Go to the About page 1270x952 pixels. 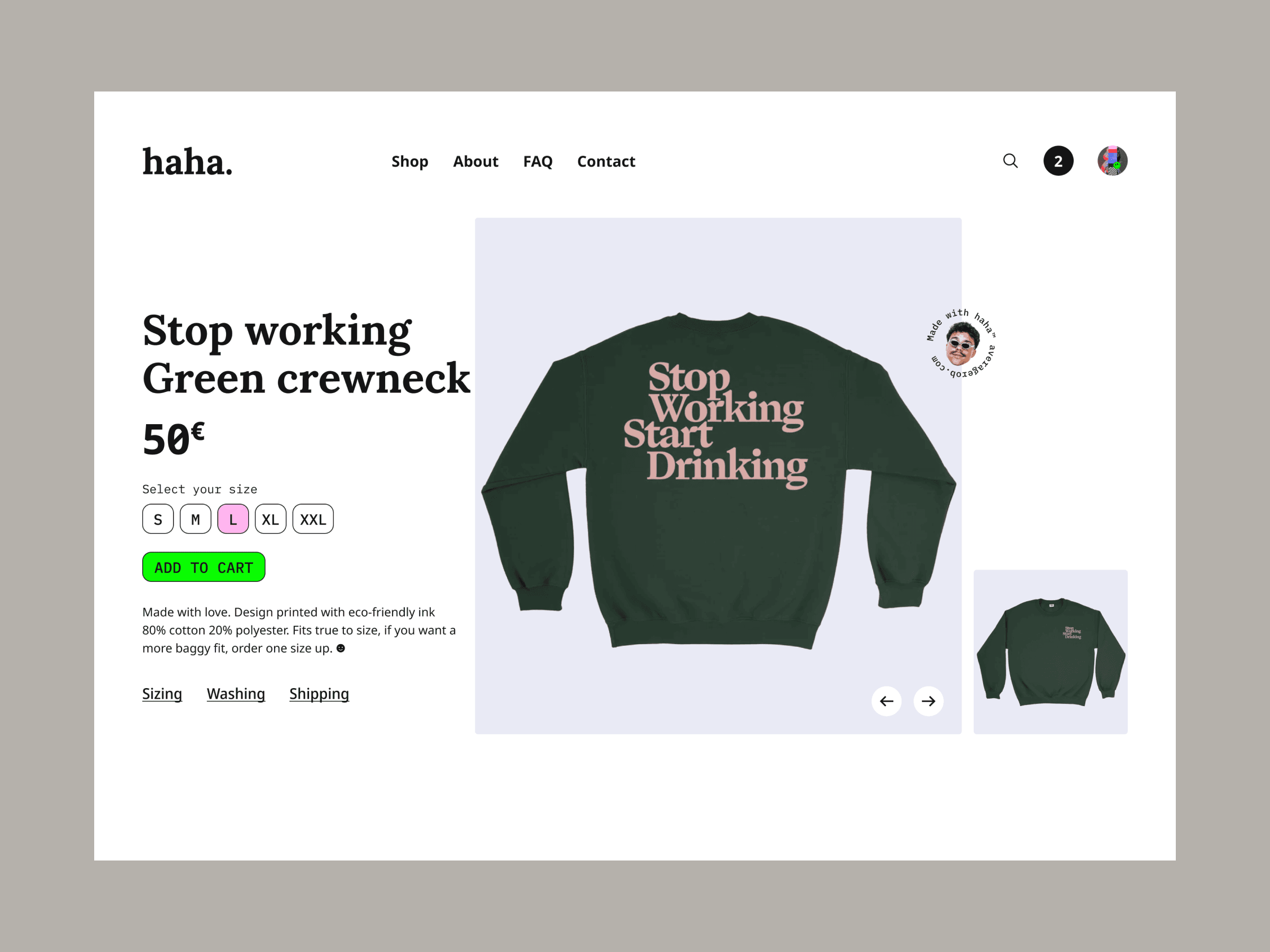(475, 162)
